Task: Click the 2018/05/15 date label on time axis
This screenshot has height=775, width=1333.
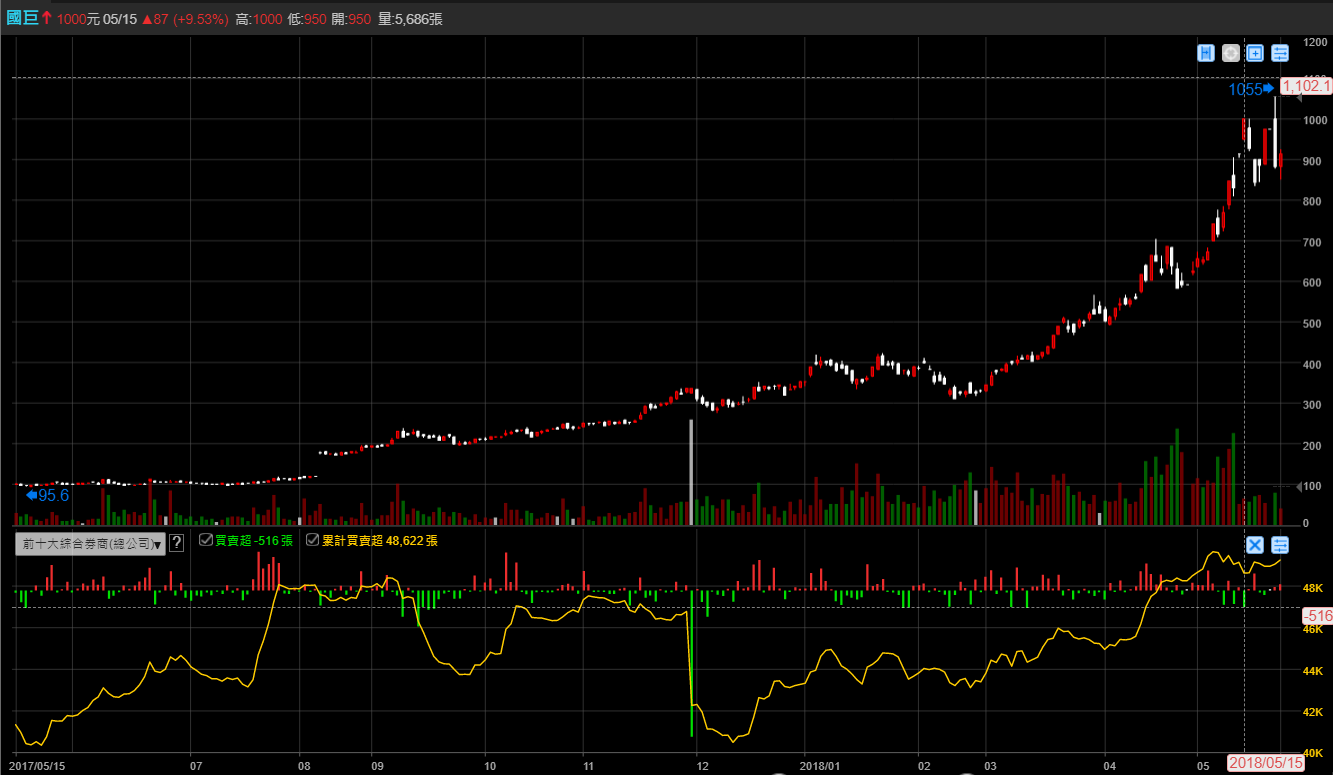Action: (1266, 763)
